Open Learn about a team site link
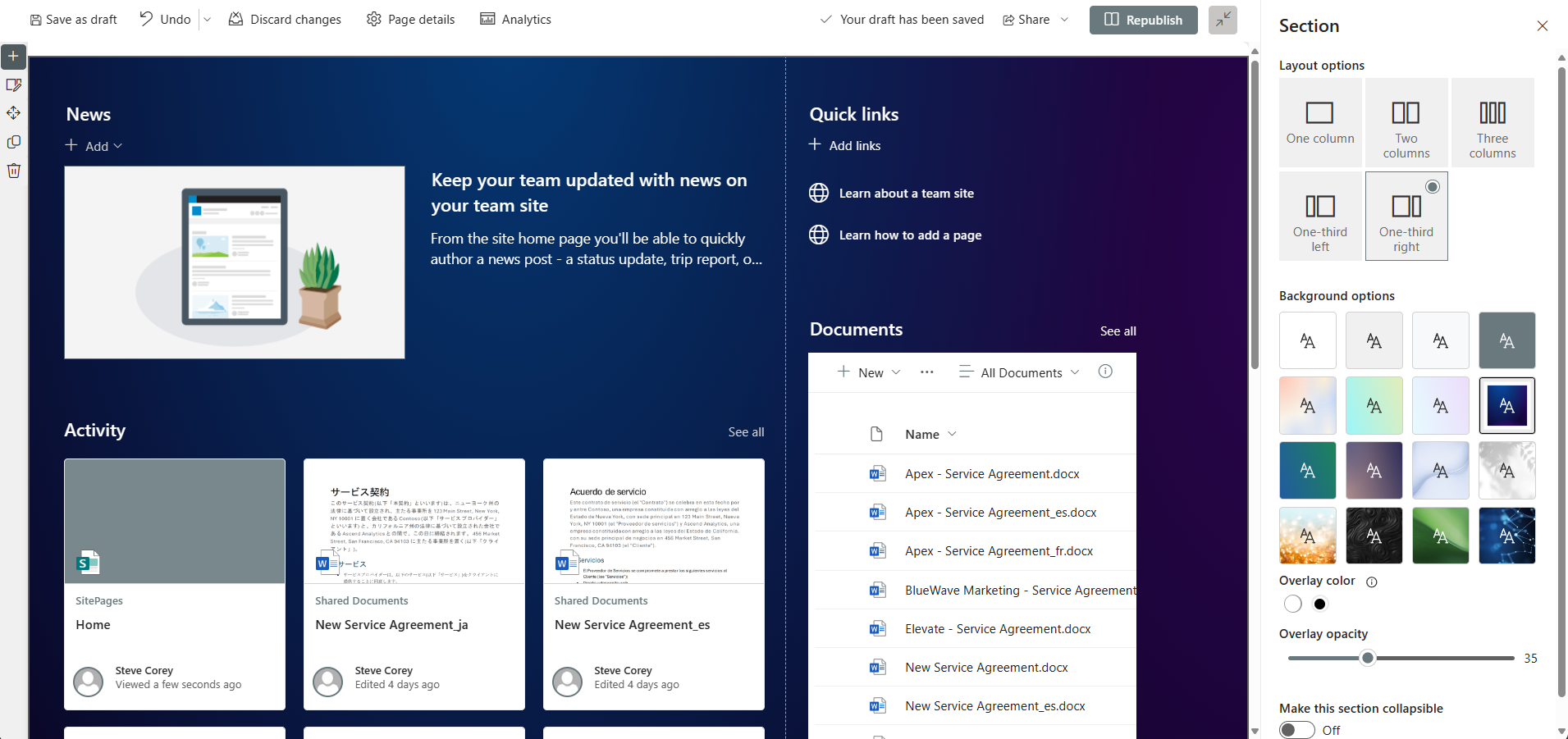This screenshot has height=739, width=1568. pyautogui.click(x=906, y=194)
